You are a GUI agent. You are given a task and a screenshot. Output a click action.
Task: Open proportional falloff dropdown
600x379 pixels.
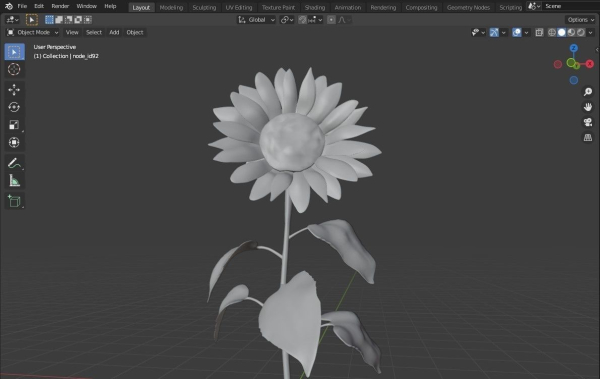[x=344, y=20]
